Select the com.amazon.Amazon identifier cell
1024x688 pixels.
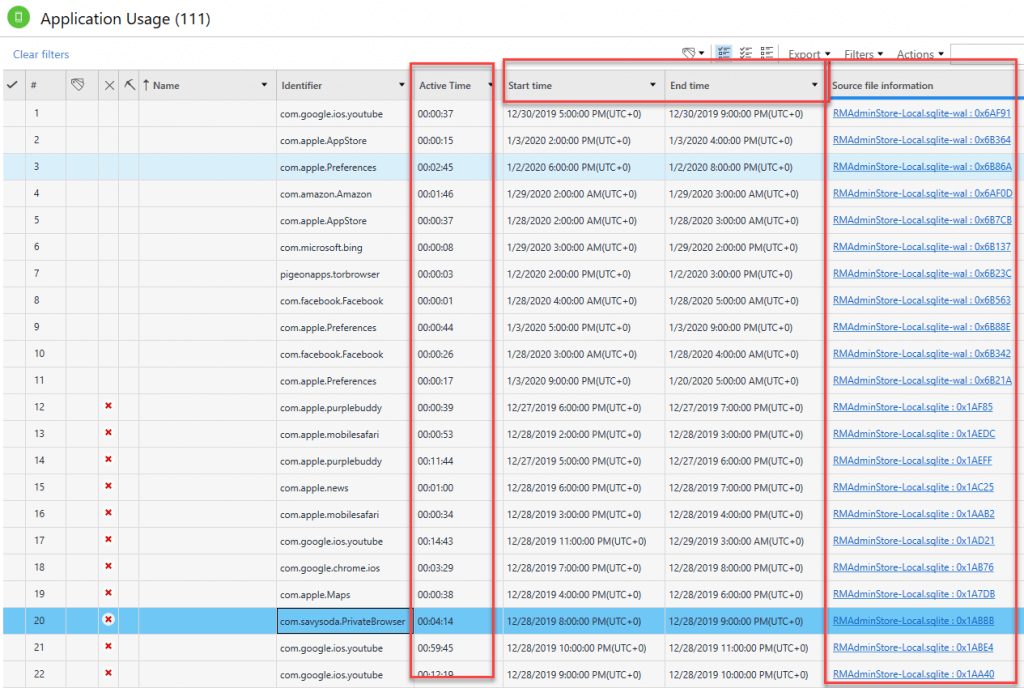coord(325,194)
